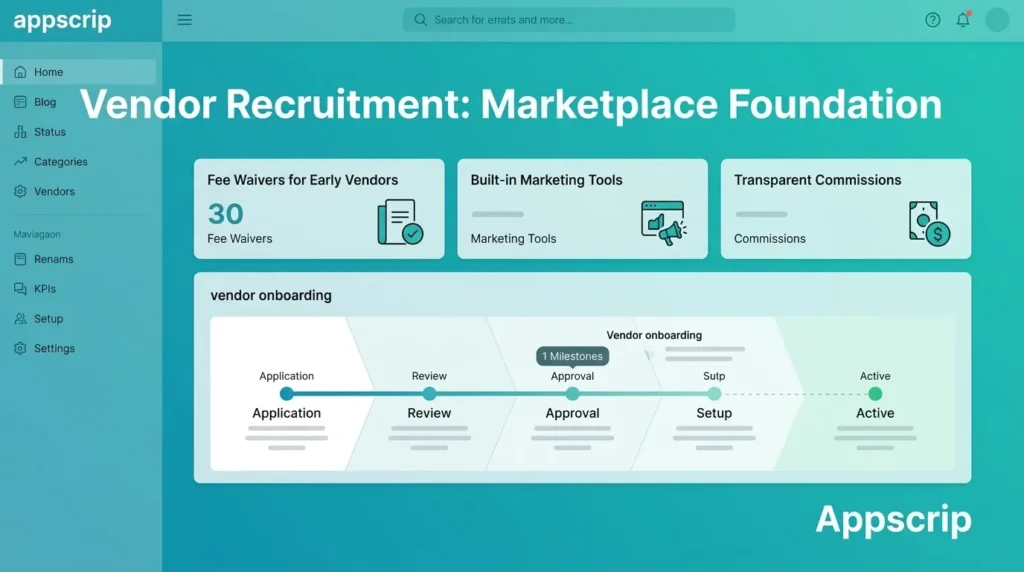The image size is (1024, 572).
Task: Click the large 'Setup' stage label
Action: click(x=714, y=413)
